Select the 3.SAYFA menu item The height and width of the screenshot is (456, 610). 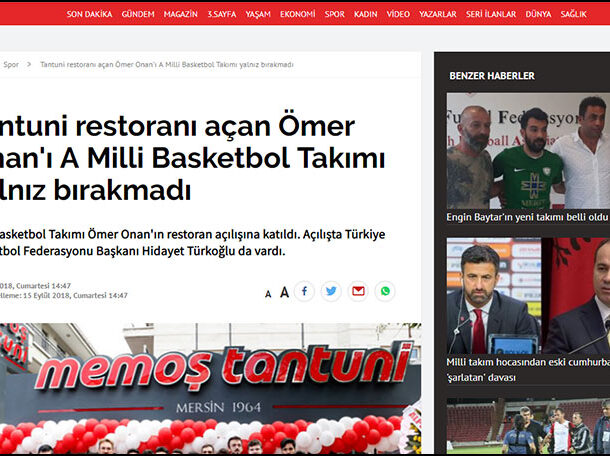220,15
